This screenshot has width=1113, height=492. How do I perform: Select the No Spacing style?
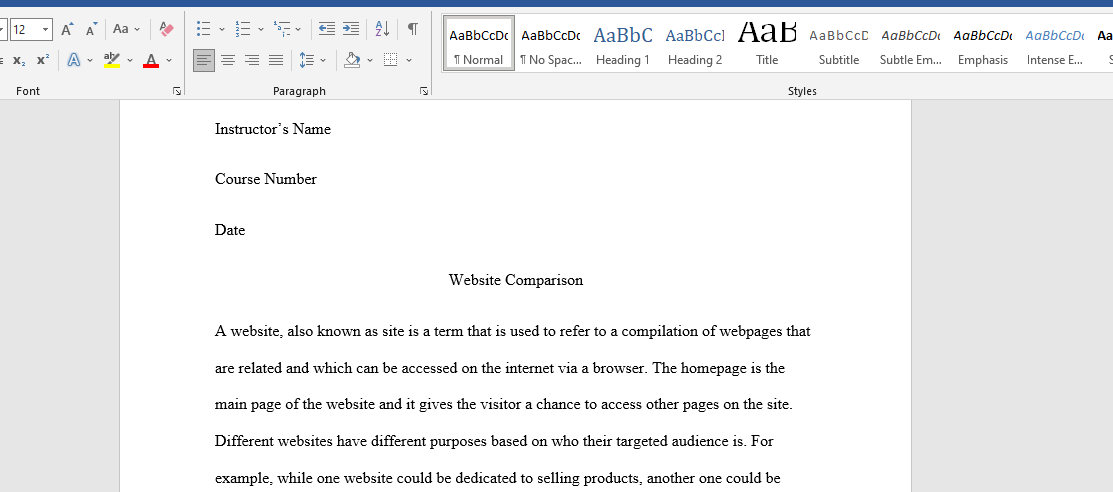point(551,44)
